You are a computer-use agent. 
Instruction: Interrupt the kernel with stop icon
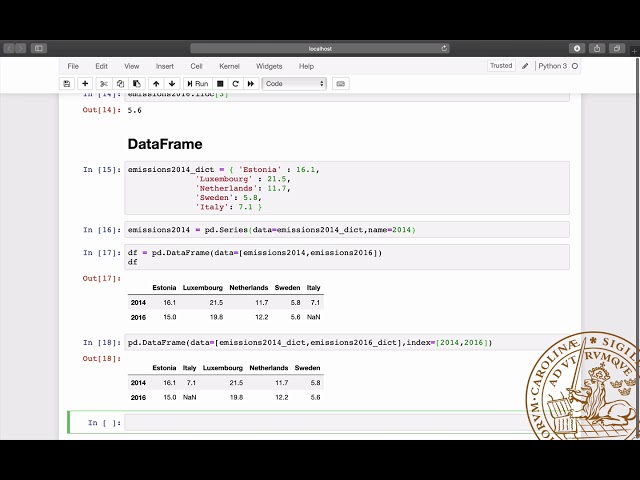(220, 84)
